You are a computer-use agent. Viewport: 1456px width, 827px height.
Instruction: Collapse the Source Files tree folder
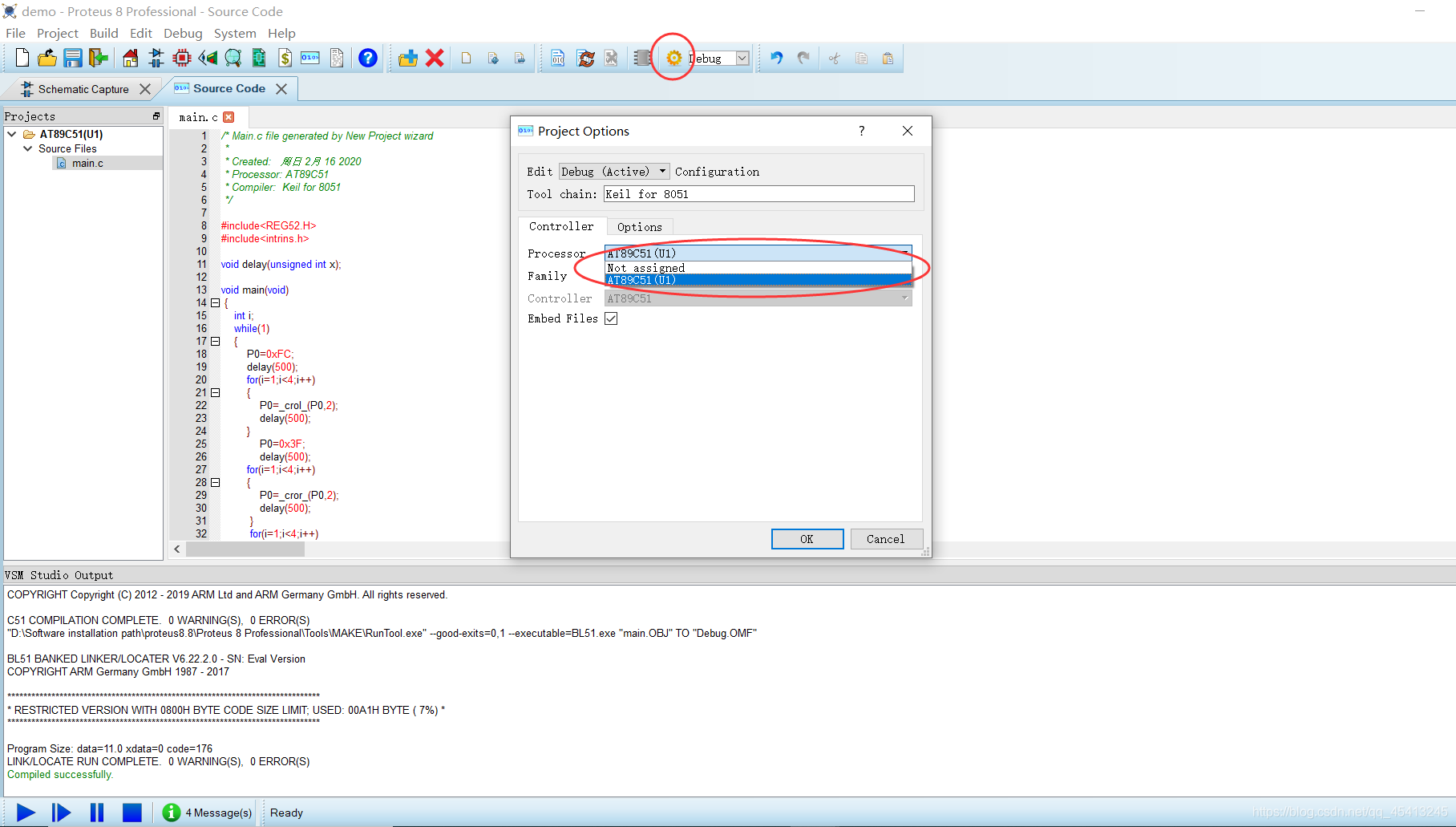[x=28, y=148]
